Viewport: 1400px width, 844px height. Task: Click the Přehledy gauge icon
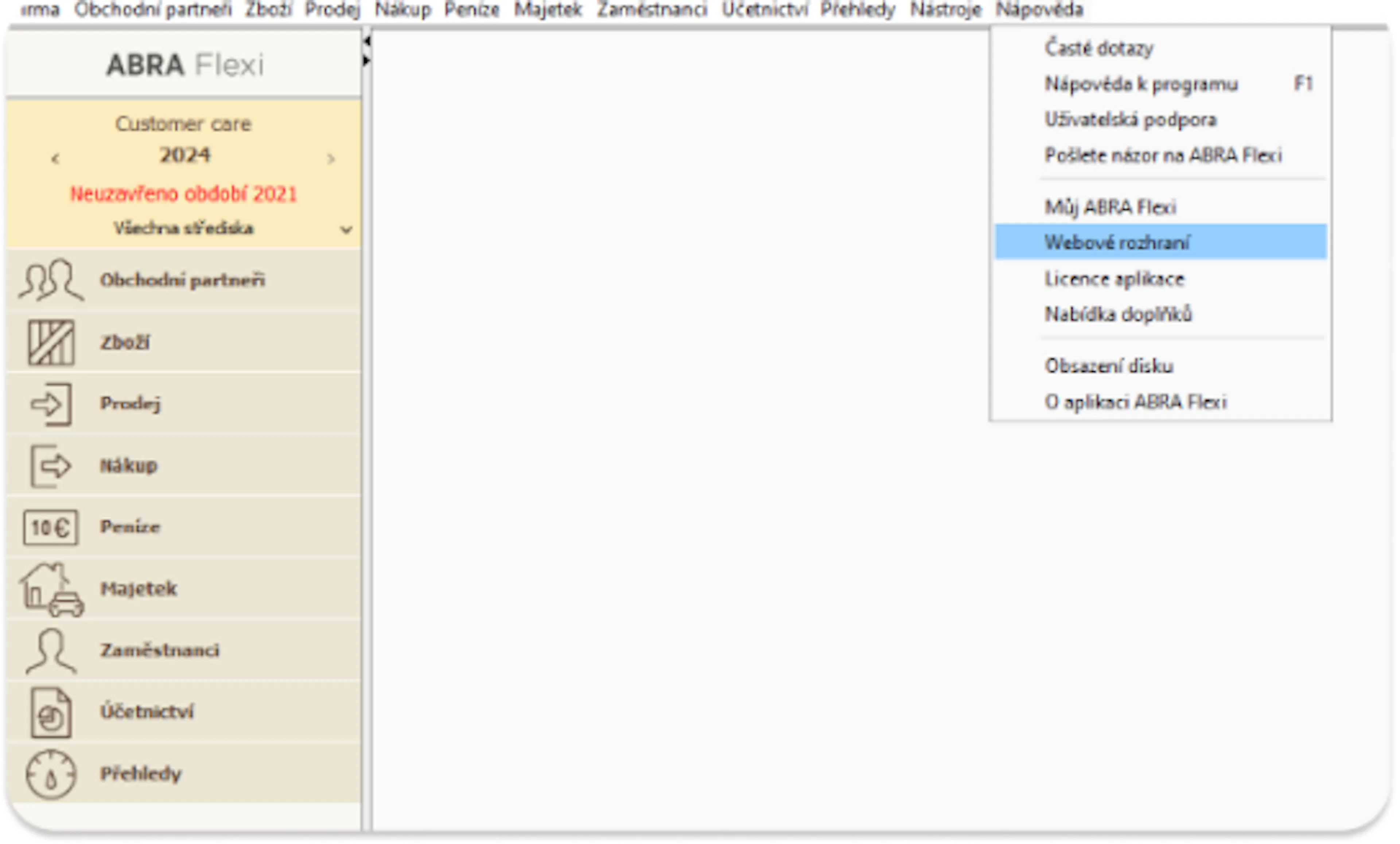[51, 774]
